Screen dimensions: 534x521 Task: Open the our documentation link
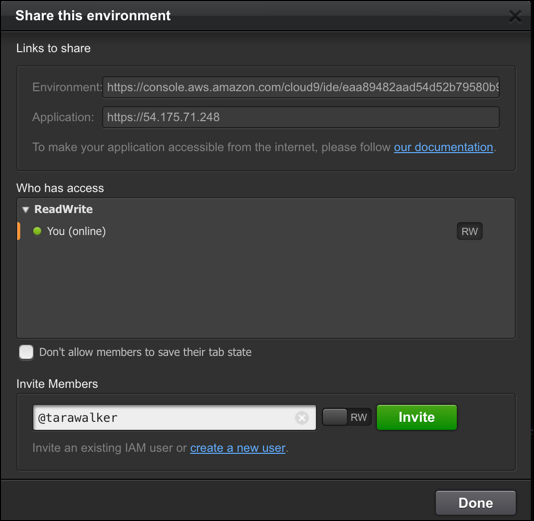pyautogui.click(x=443, y=147)
